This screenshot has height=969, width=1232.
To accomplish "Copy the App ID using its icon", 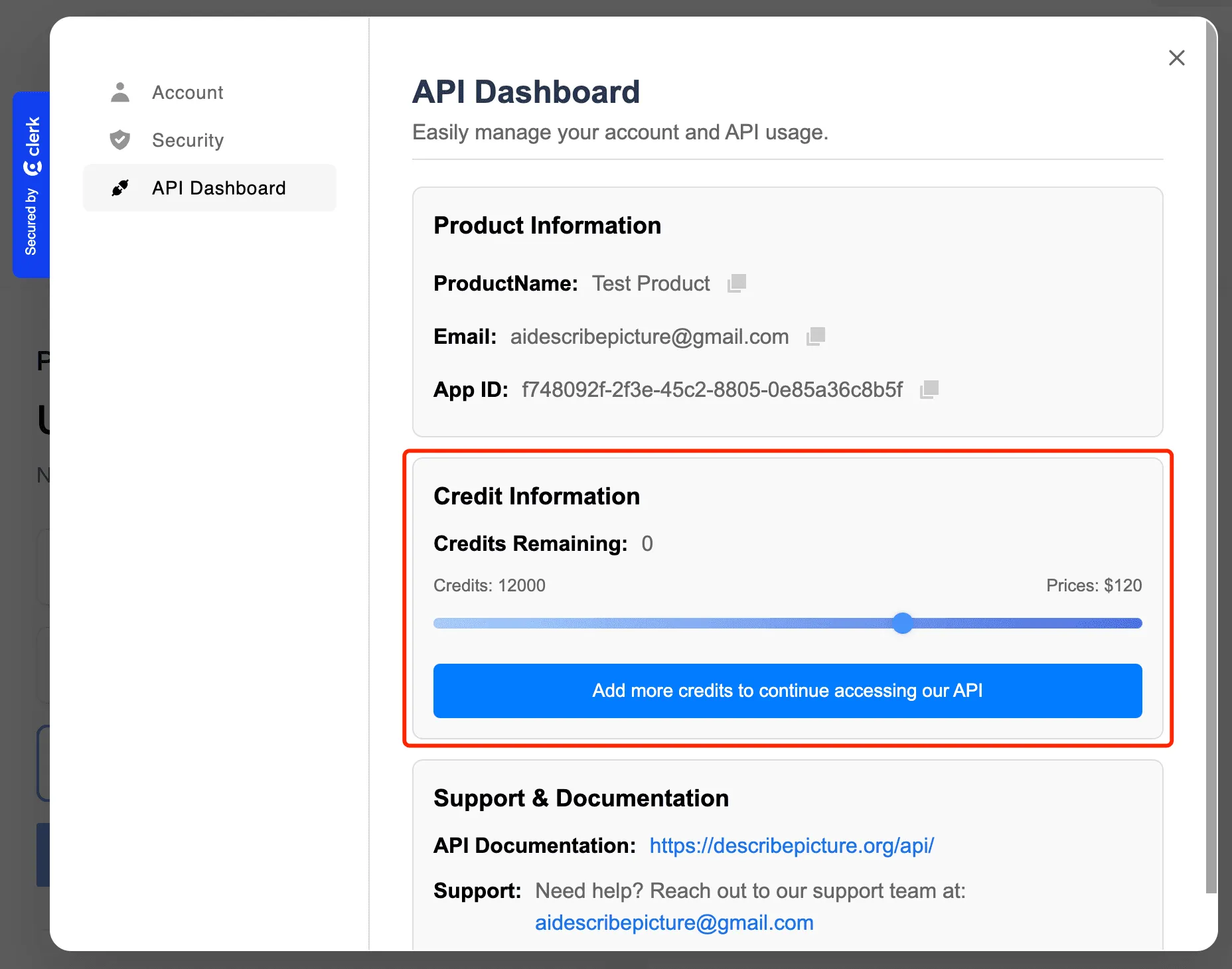I will click(x=929, y=390).
